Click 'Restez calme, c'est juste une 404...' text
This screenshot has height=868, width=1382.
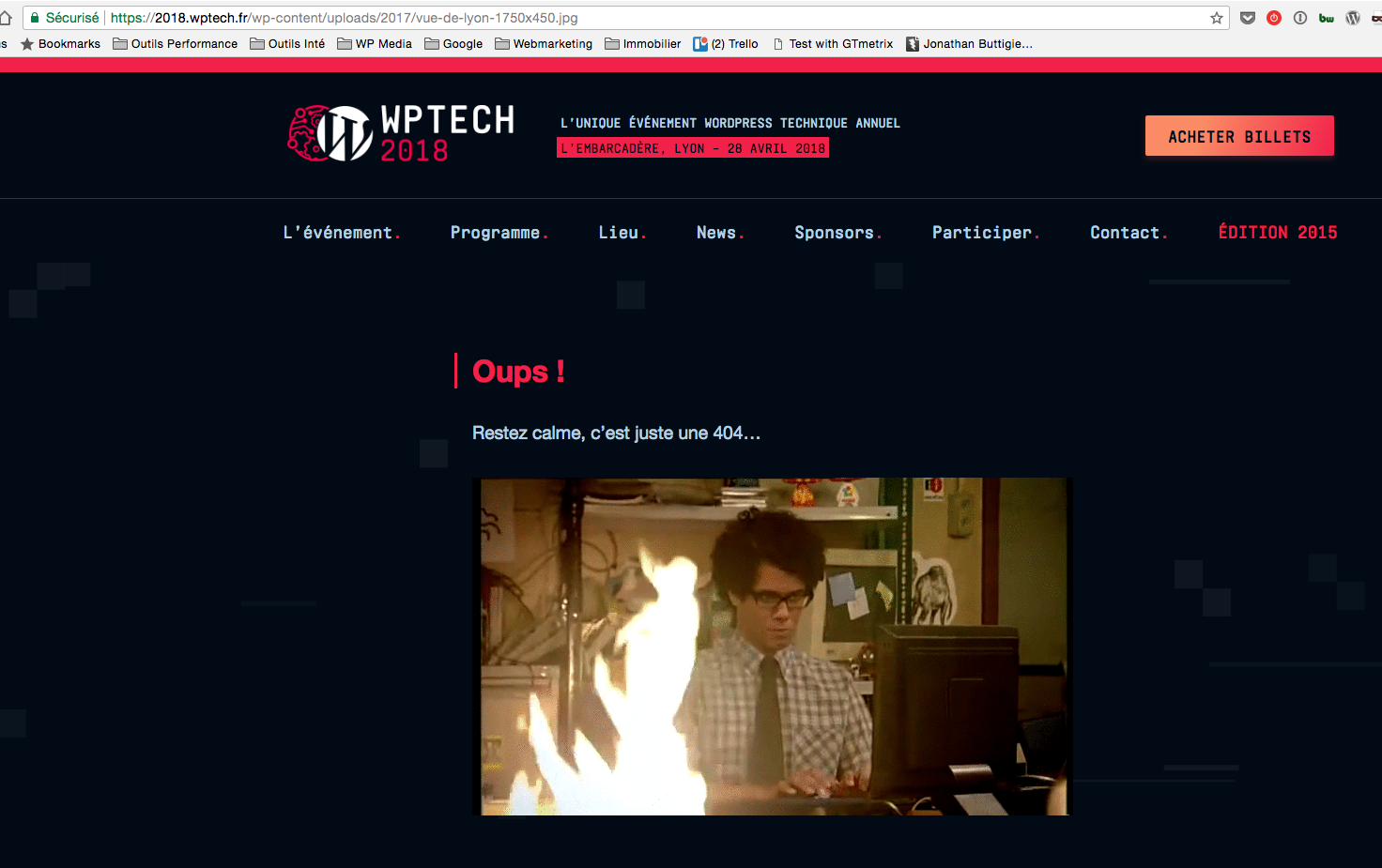tap(616, 433)
